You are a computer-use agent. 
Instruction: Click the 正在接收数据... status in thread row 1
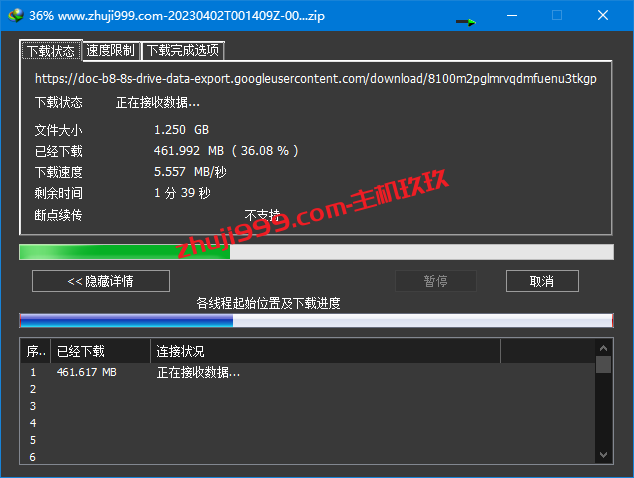click(x=198, y=372)
